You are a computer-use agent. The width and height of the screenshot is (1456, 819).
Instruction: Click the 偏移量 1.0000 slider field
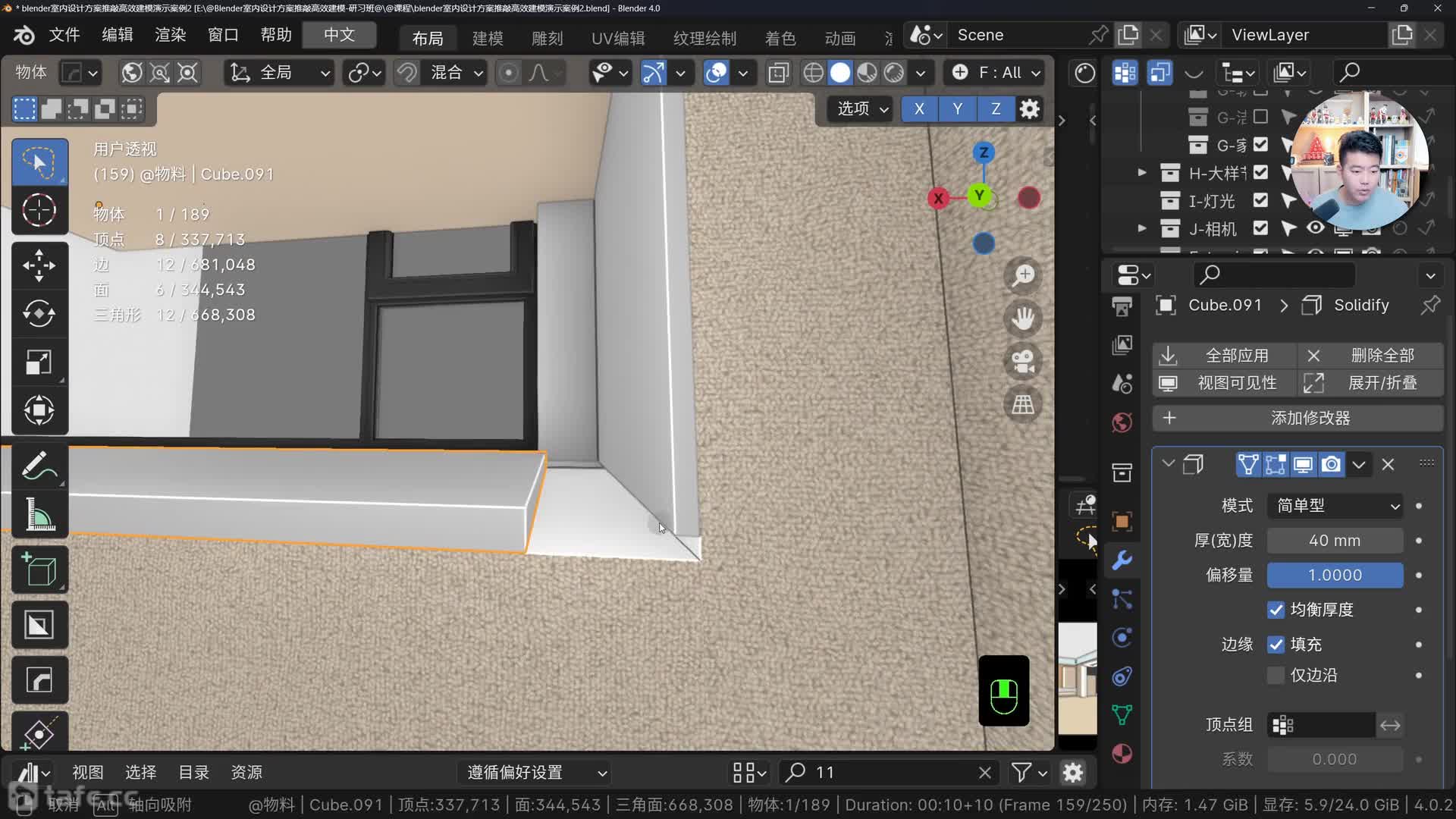[x=1335, y=575]
